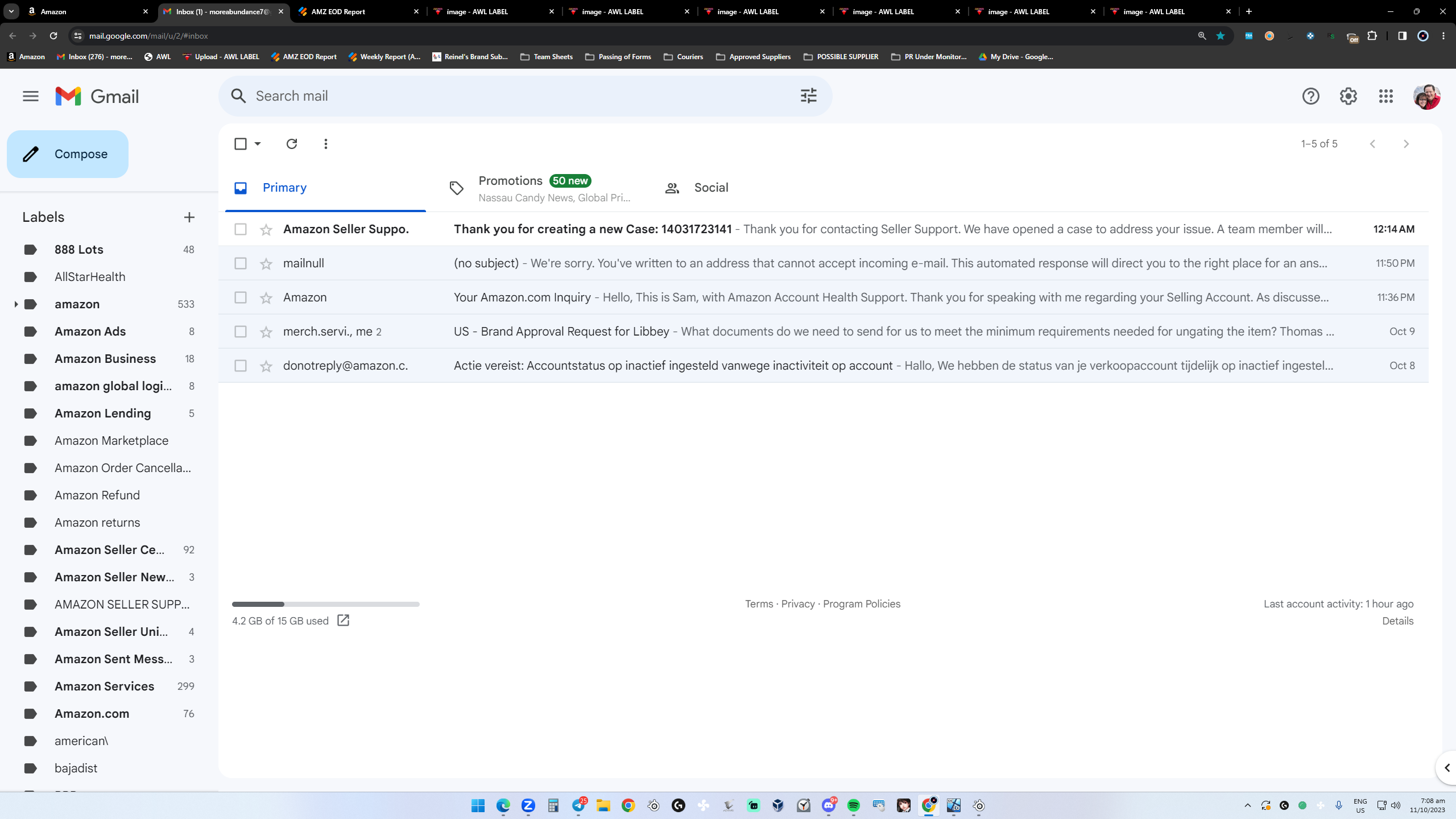Click the Gmail logo
1456x819 pixels.
coord(97,96)
